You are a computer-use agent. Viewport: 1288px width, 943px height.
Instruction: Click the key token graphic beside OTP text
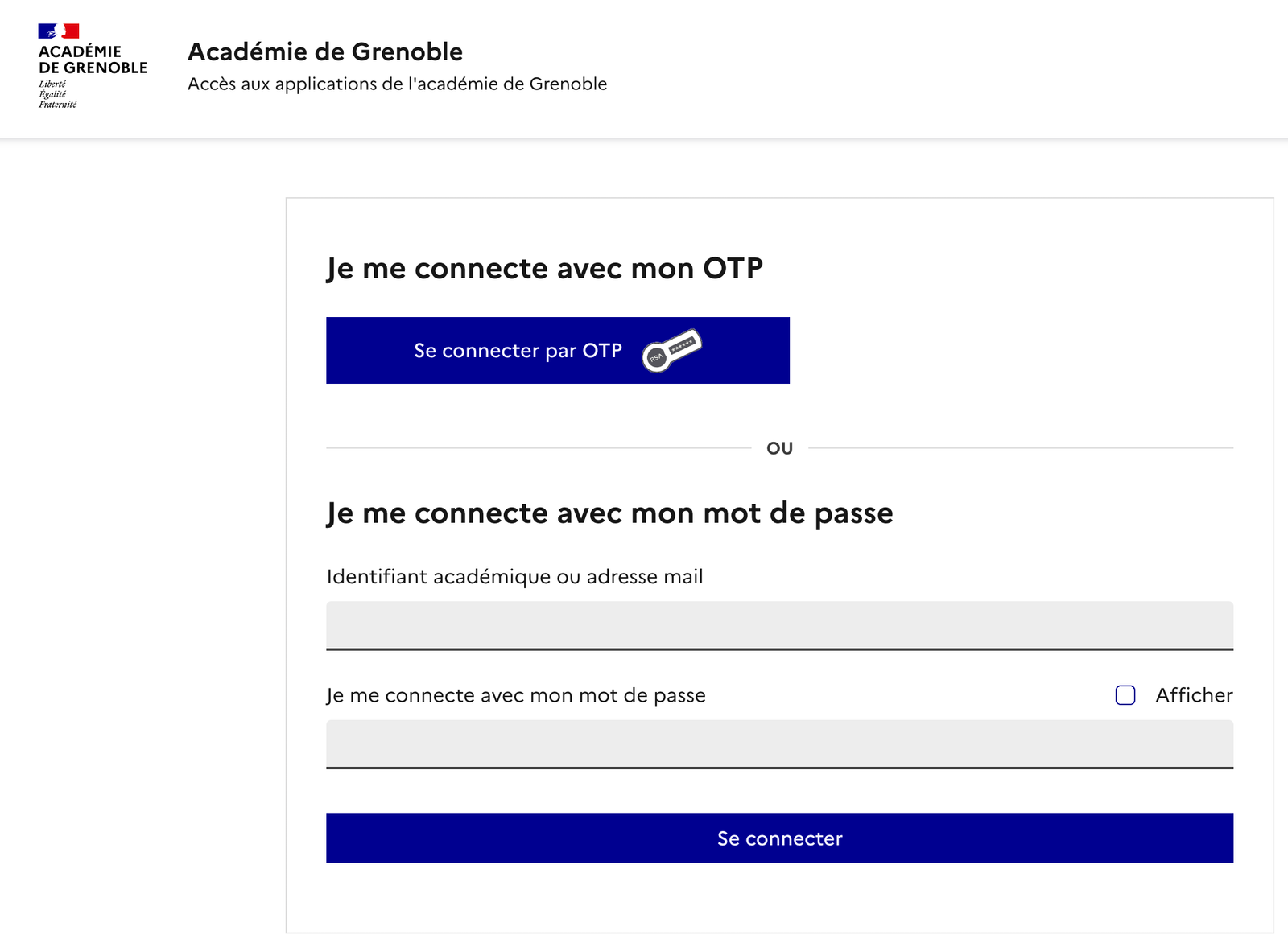tap(673, 350)
